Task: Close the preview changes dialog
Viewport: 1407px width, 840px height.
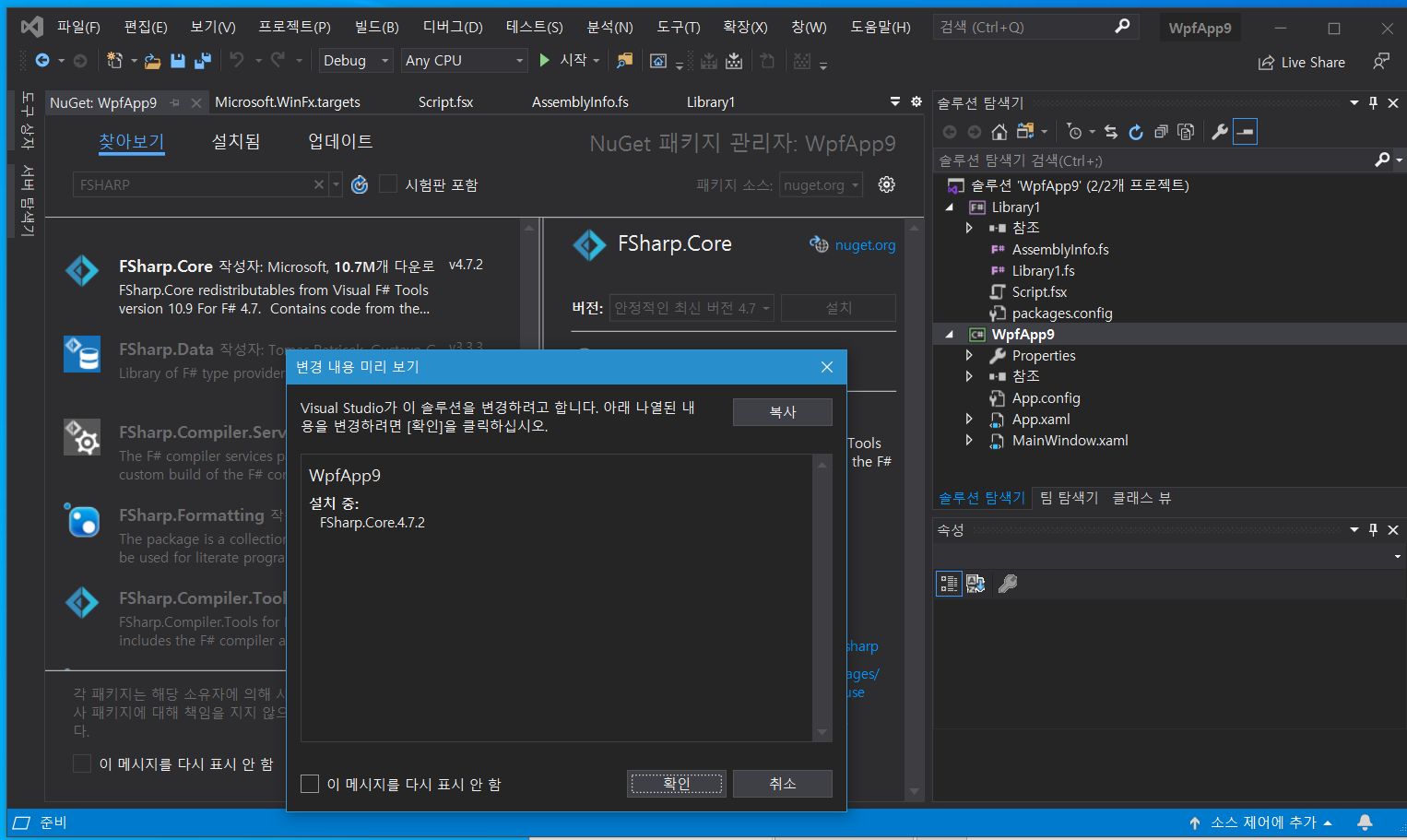Action: tap(827, 367)
